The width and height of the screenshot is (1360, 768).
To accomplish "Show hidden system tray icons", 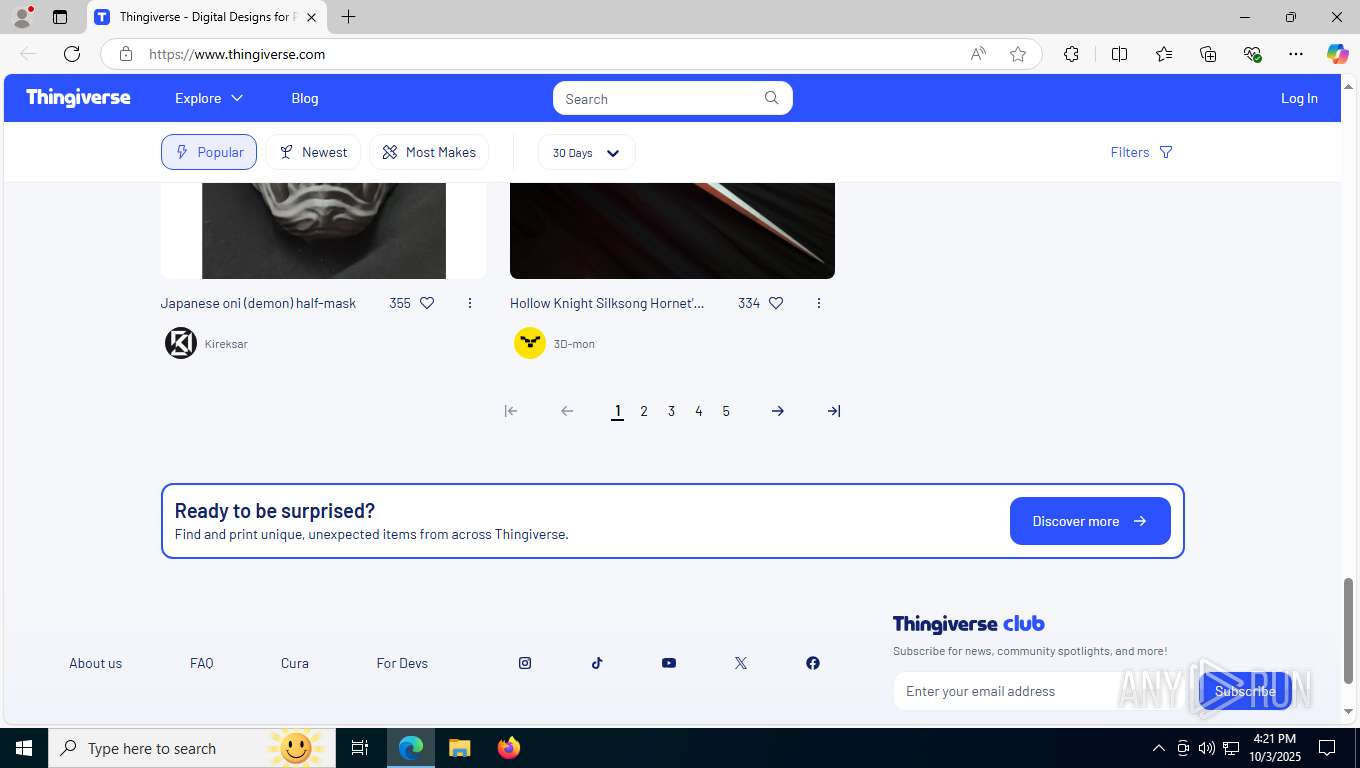I will [1158, 748].
